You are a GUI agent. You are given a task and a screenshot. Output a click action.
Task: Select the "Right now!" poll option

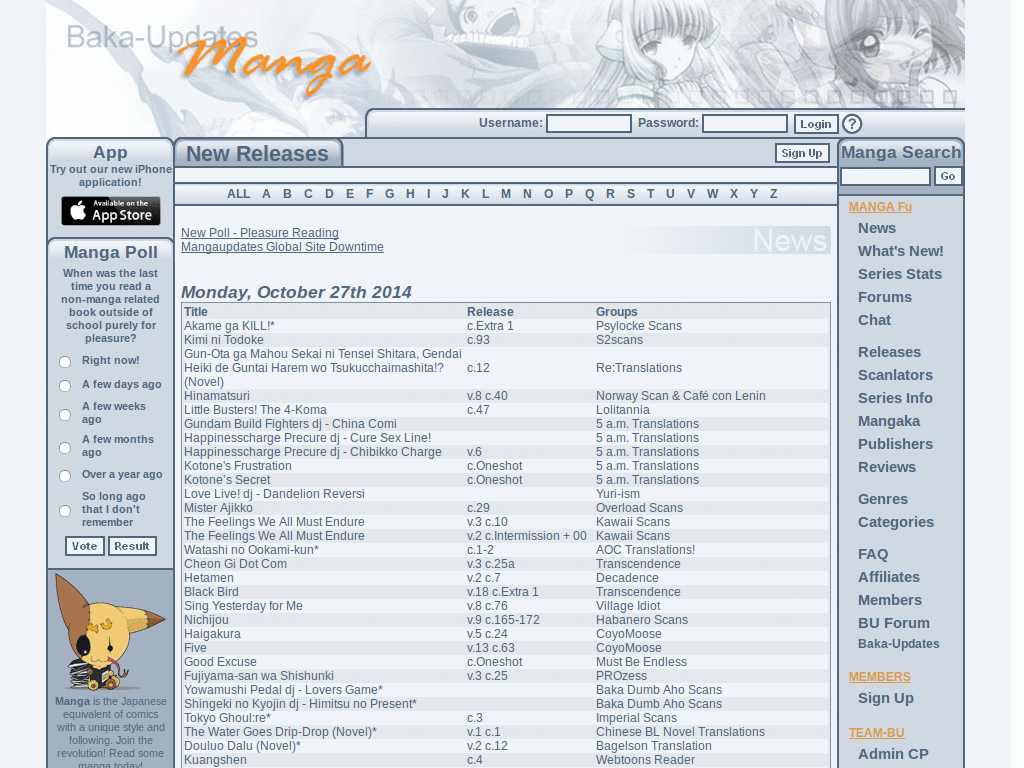[64, 361]
